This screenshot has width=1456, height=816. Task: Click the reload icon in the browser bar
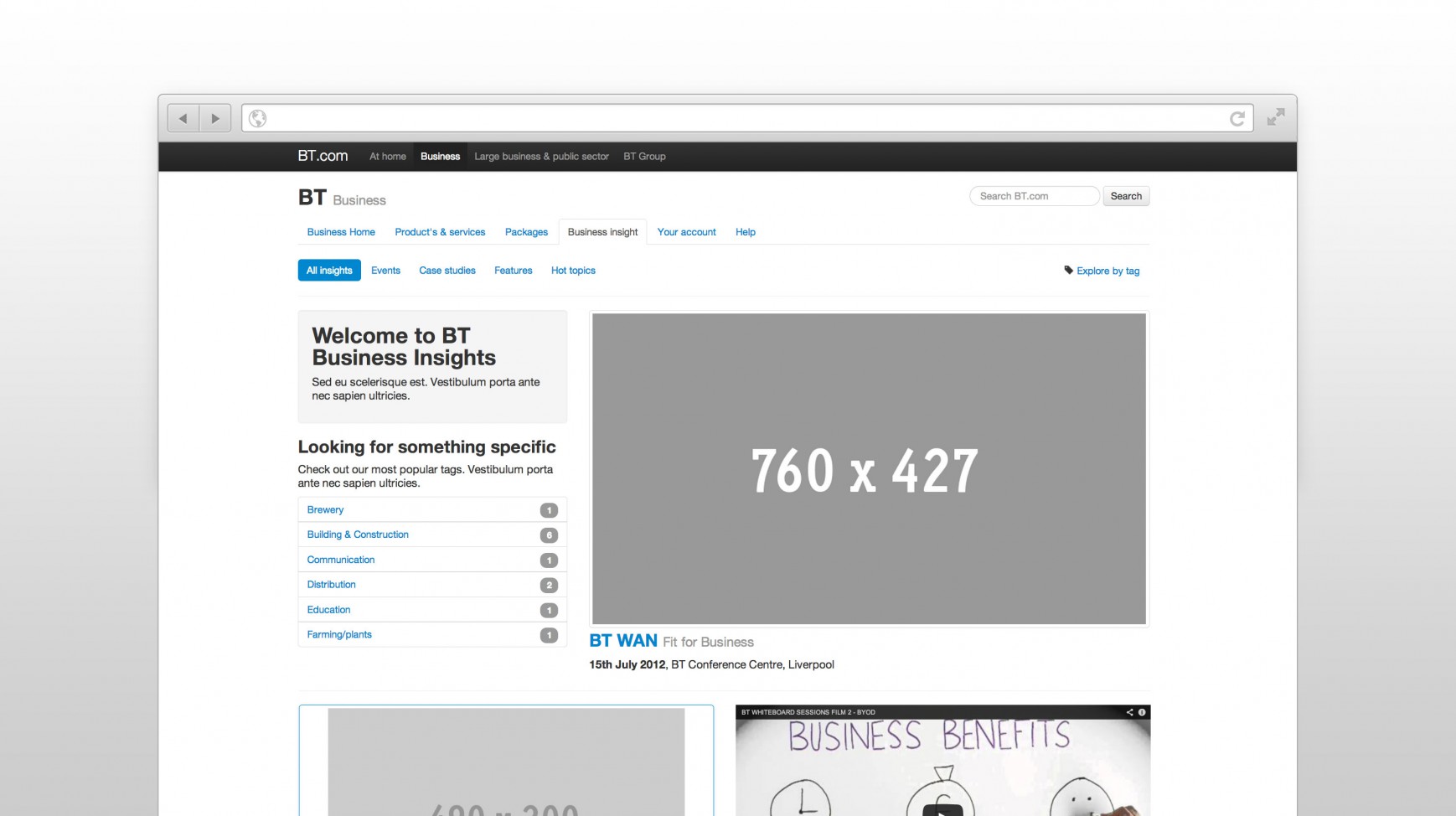[x=1237, y=118]
